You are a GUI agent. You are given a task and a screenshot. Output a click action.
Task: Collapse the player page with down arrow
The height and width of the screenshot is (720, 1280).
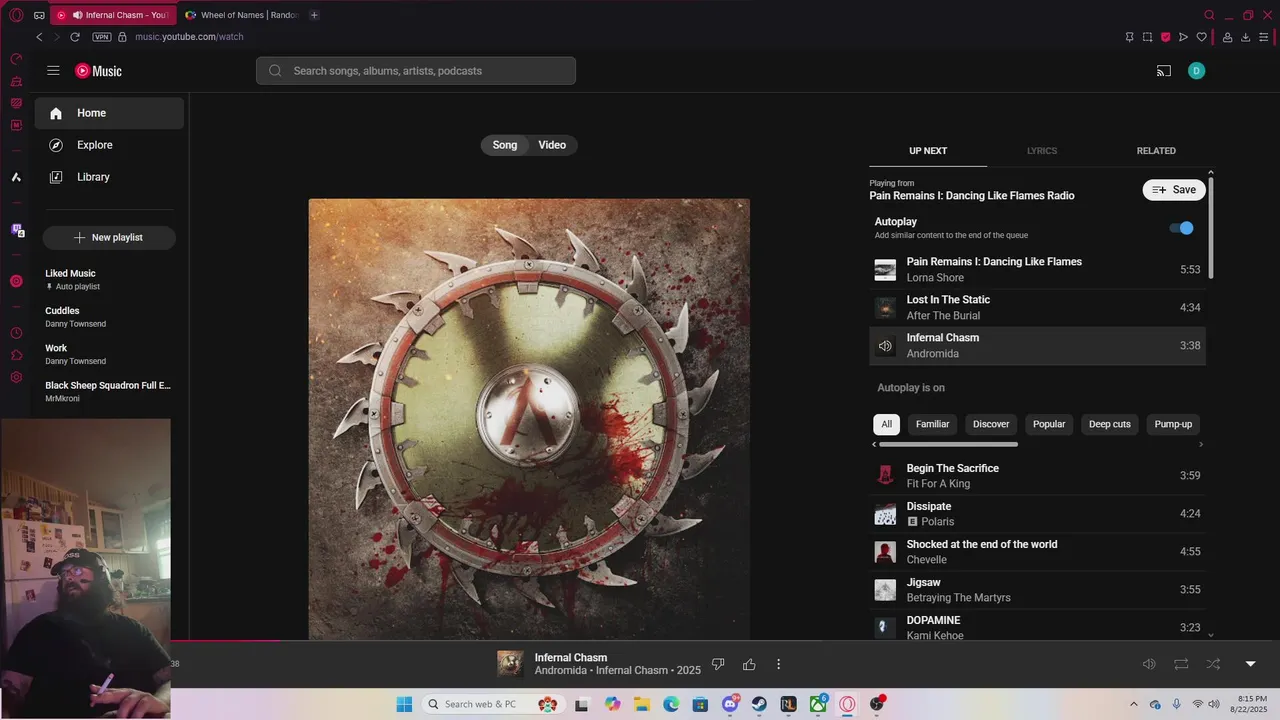pyautogui.click(x=1250, y=664)
